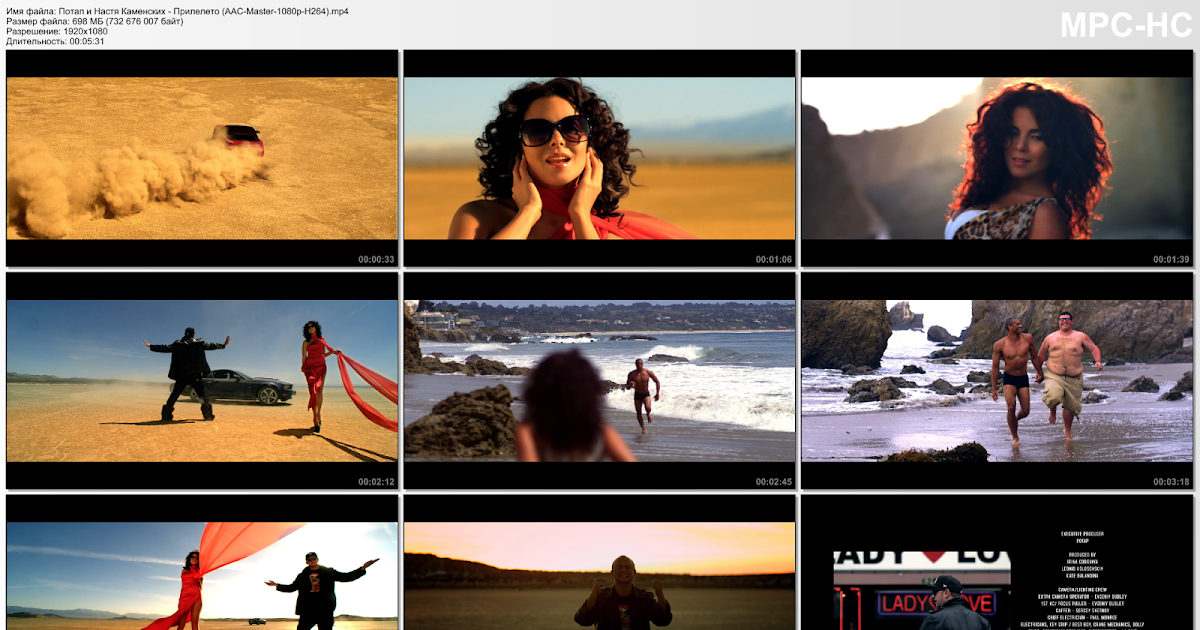Screen dimensions: 1200x630
Task: Open the thumbnail stamped 00:03:18
Action: (997, 380)
